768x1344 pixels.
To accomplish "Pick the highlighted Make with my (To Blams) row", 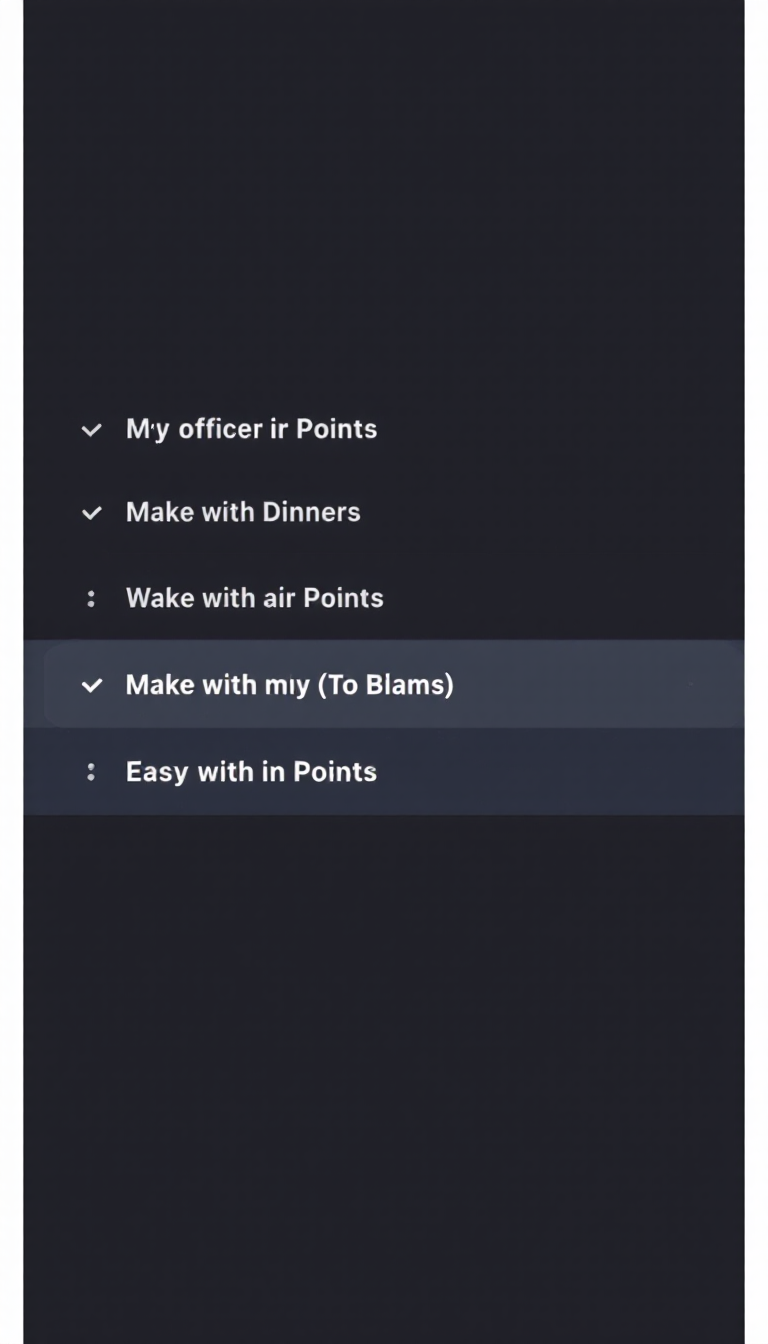I will tap(289, 685).
